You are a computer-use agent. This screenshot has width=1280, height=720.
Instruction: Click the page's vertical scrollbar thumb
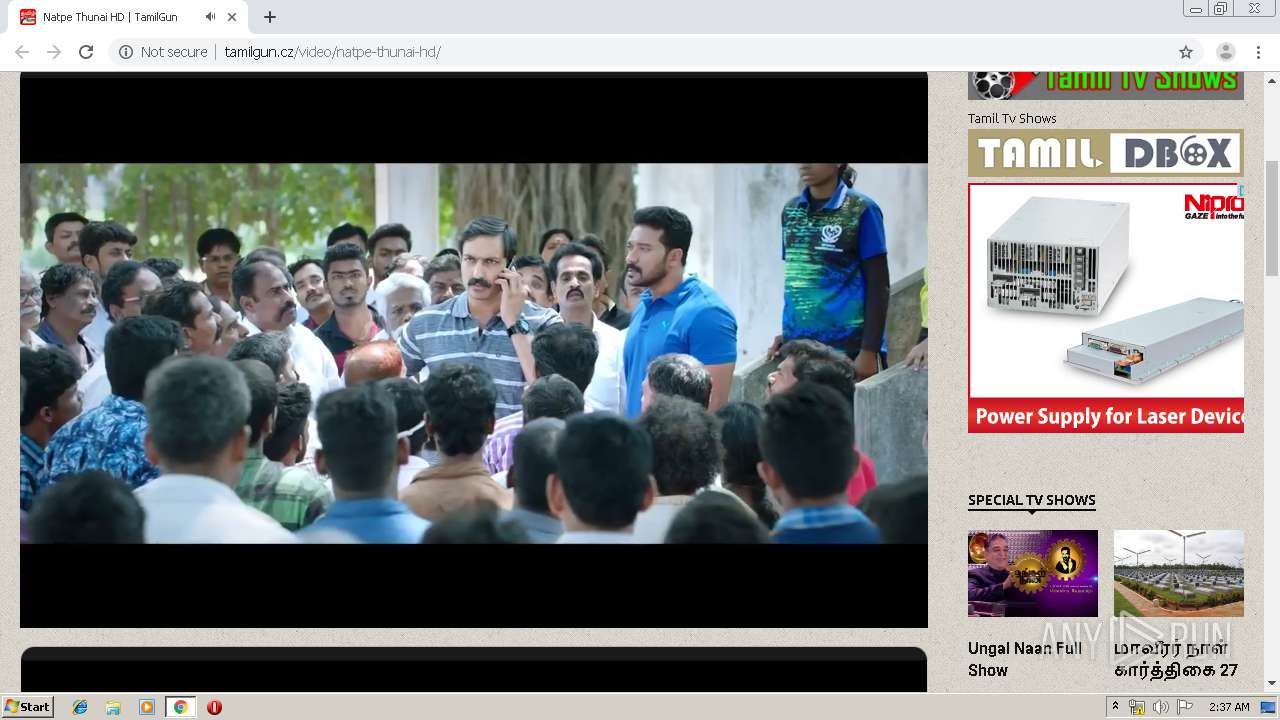(x=1272, y=217)
